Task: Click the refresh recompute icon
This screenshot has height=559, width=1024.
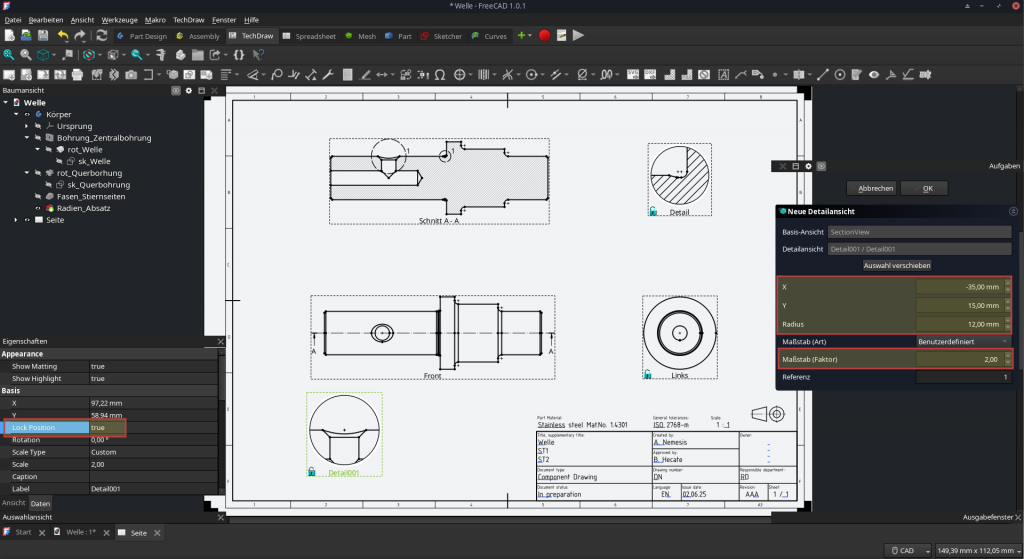Action: click(x=101, y=36)
